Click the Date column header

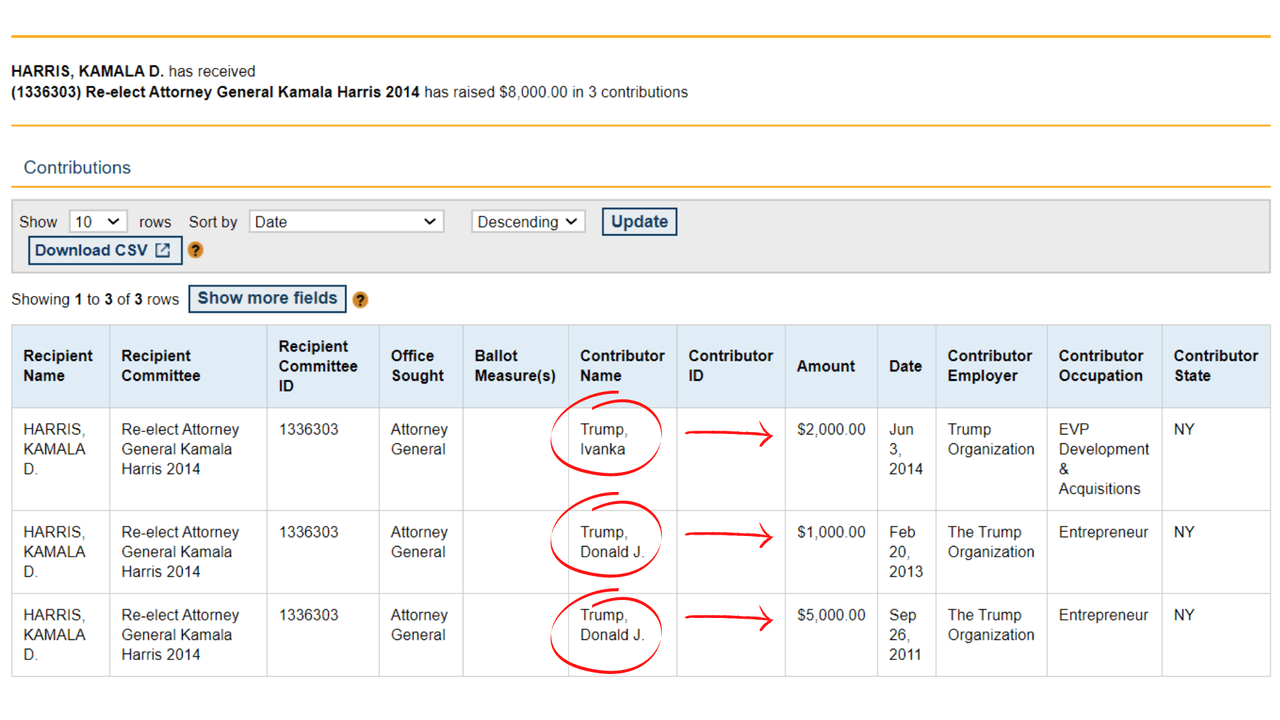[x=905, y=366]
